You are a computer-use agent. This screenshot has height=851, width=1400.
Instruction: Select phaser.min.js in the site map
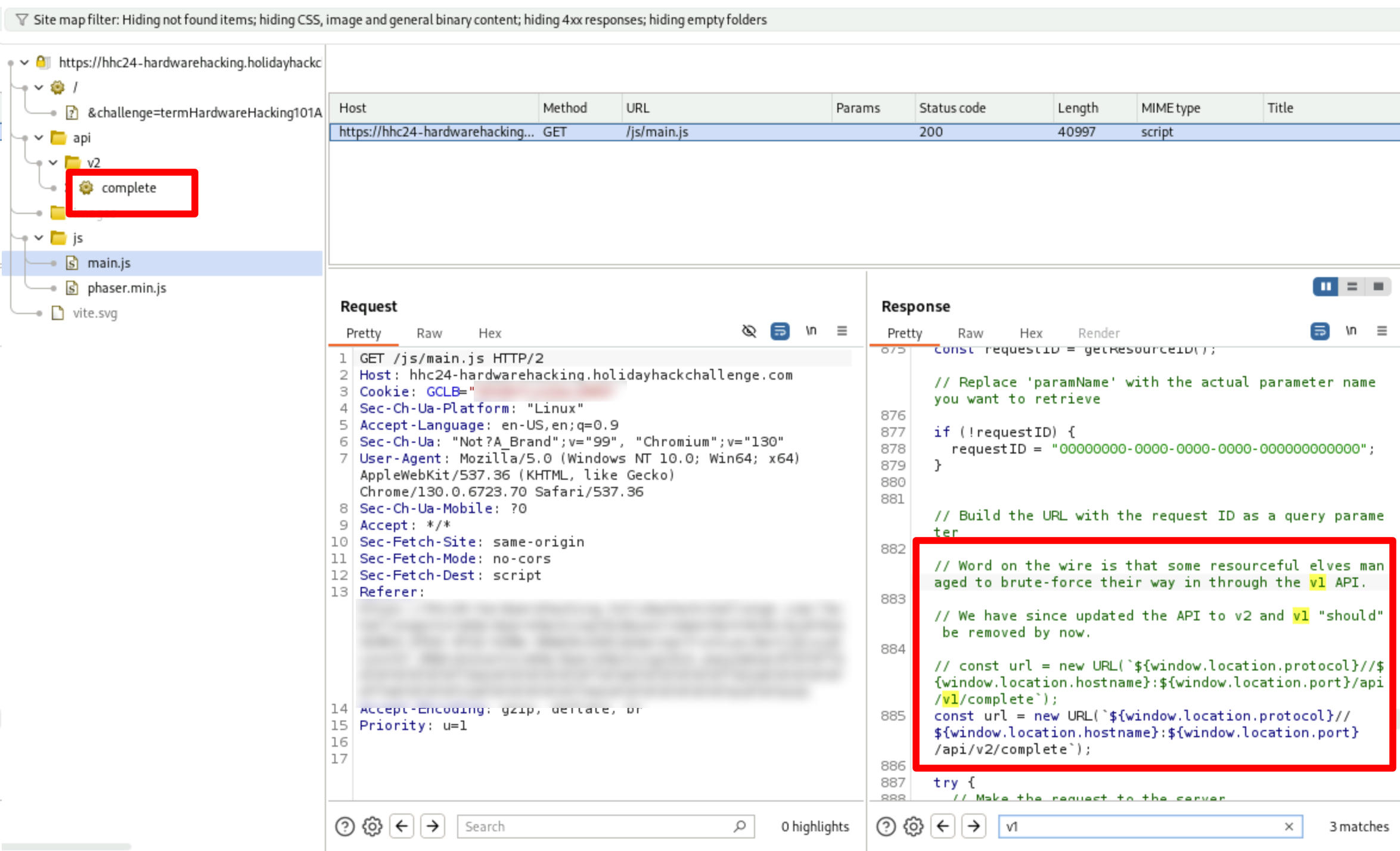[126, 288]
